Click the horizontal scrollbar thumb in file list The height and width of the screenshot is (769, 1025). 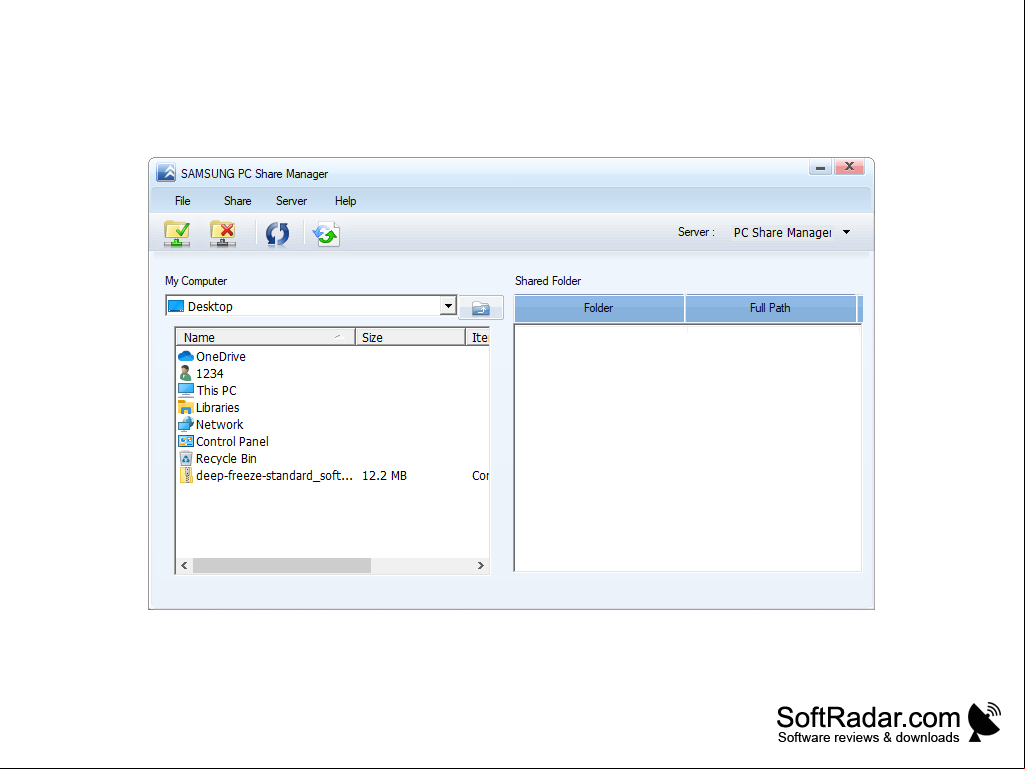pos(282,566)
